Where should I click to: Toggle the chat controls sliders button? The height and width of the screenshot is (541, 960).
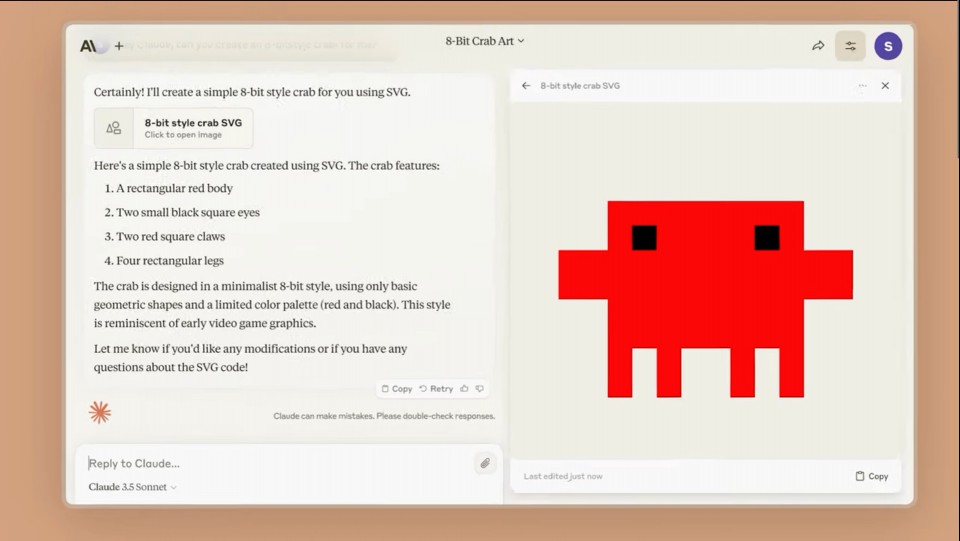click(850, 46)
